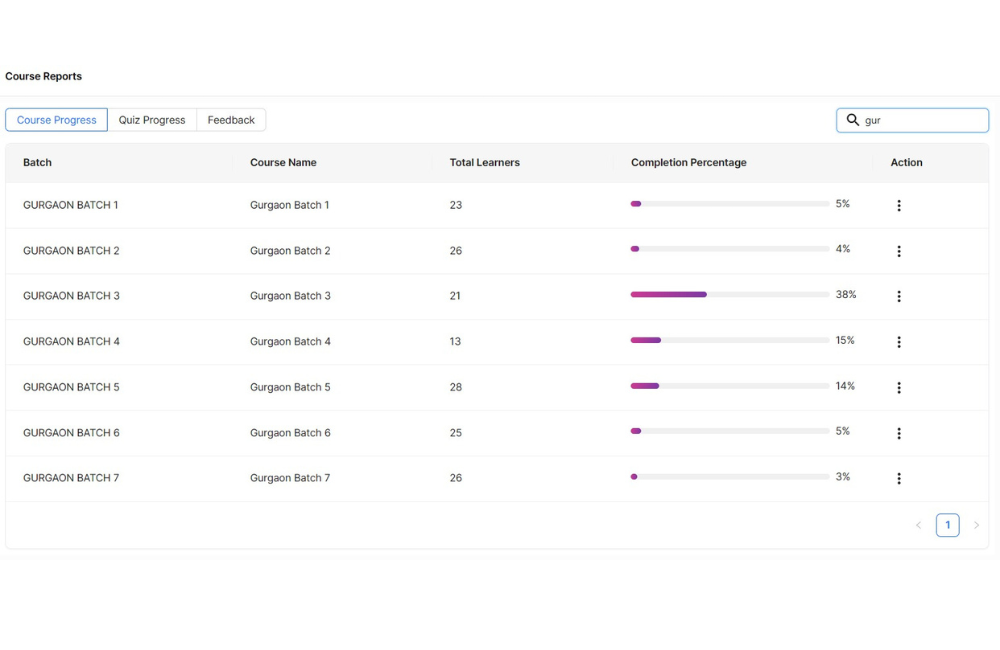Switch to Course Progress tab
This screenshot has height=650, width=1000.
[x=57, y=120]
